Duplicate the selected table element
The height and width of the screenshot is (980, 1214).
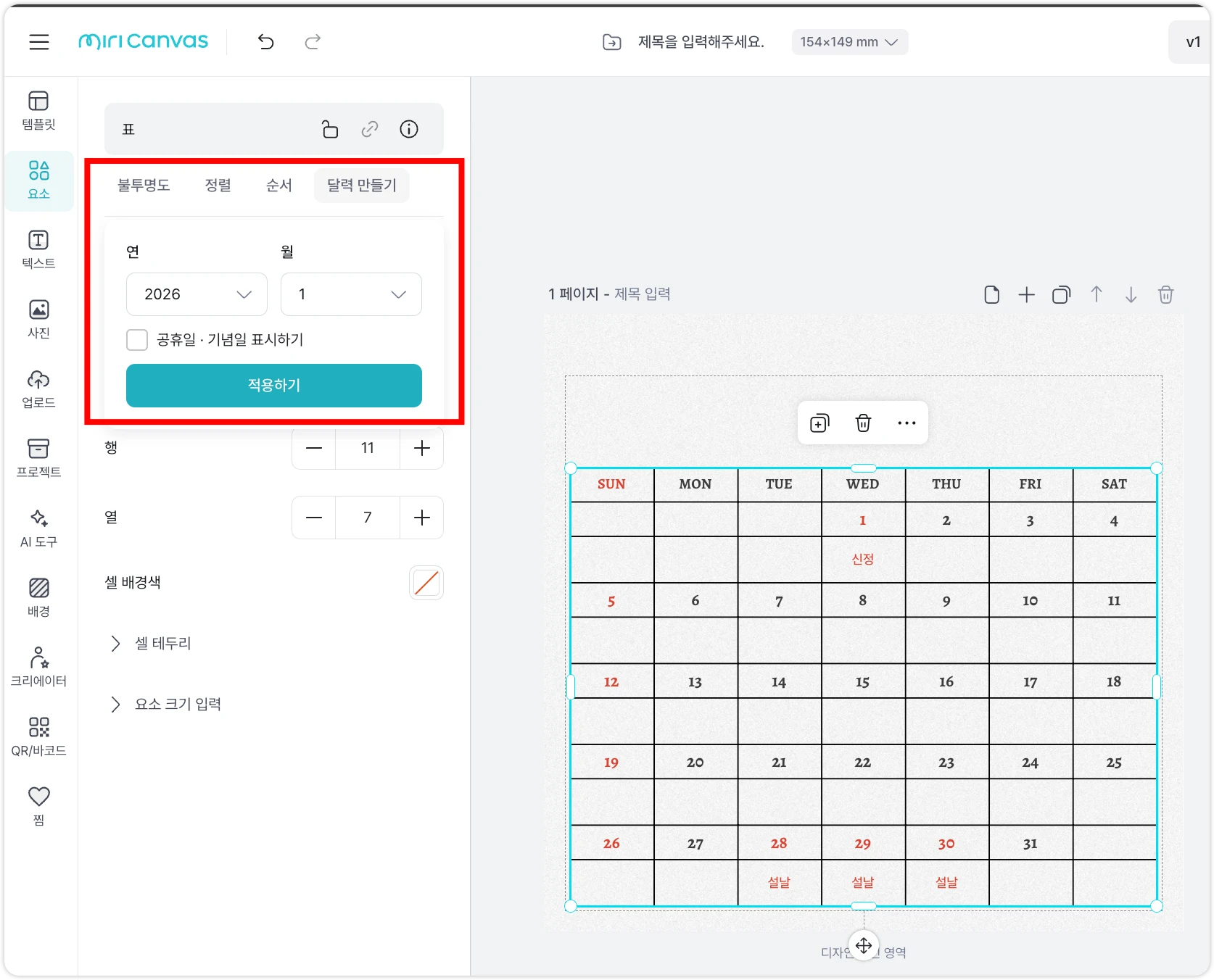(819, 423)
